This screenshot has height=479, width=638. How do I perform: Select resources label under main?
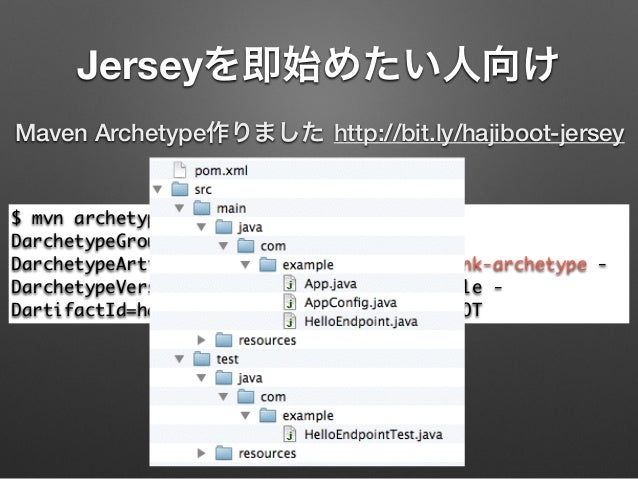point(267,340)
